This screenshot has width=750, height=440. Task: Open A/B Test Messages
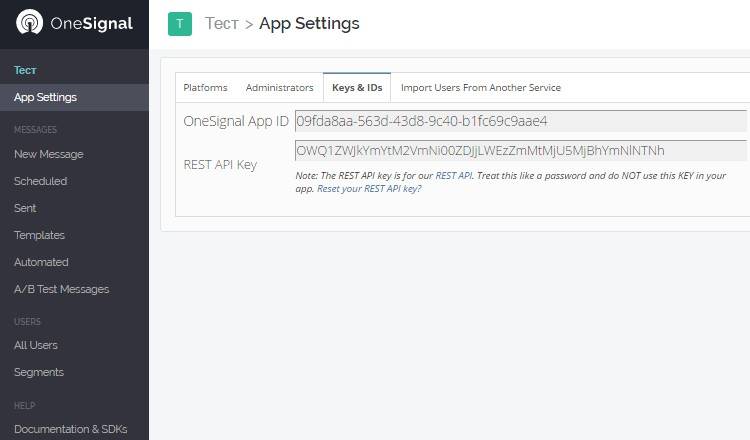pos(62,289)
